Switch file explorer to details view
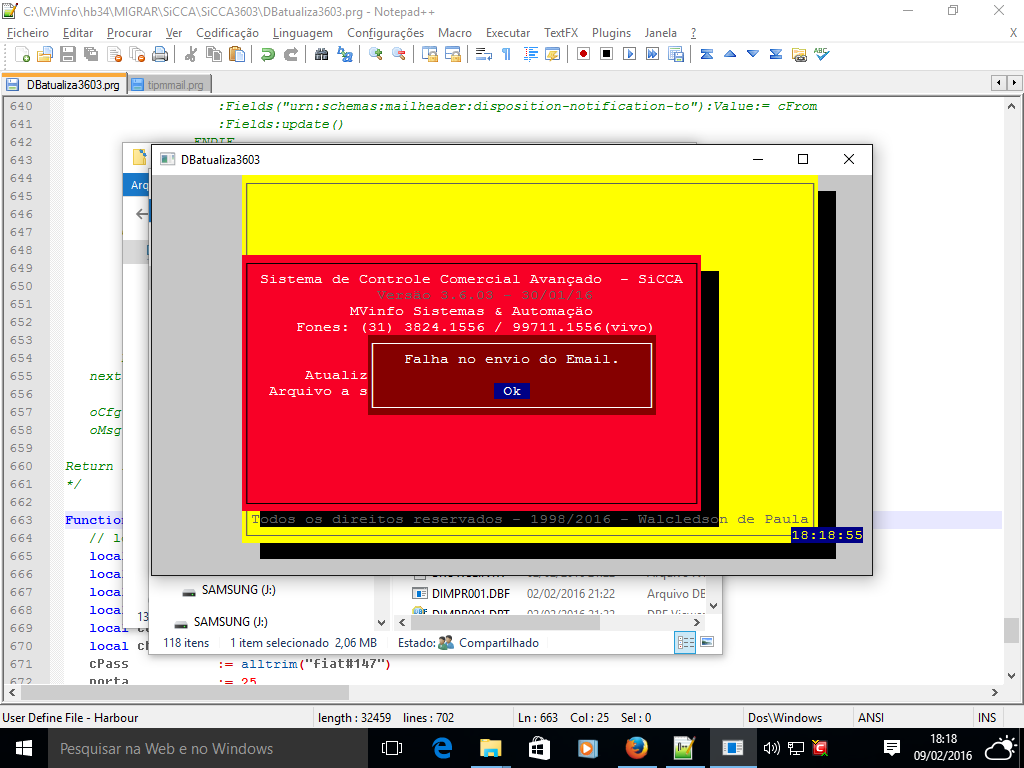Viewport: 1024px width, 768px height. coord(686,643)
